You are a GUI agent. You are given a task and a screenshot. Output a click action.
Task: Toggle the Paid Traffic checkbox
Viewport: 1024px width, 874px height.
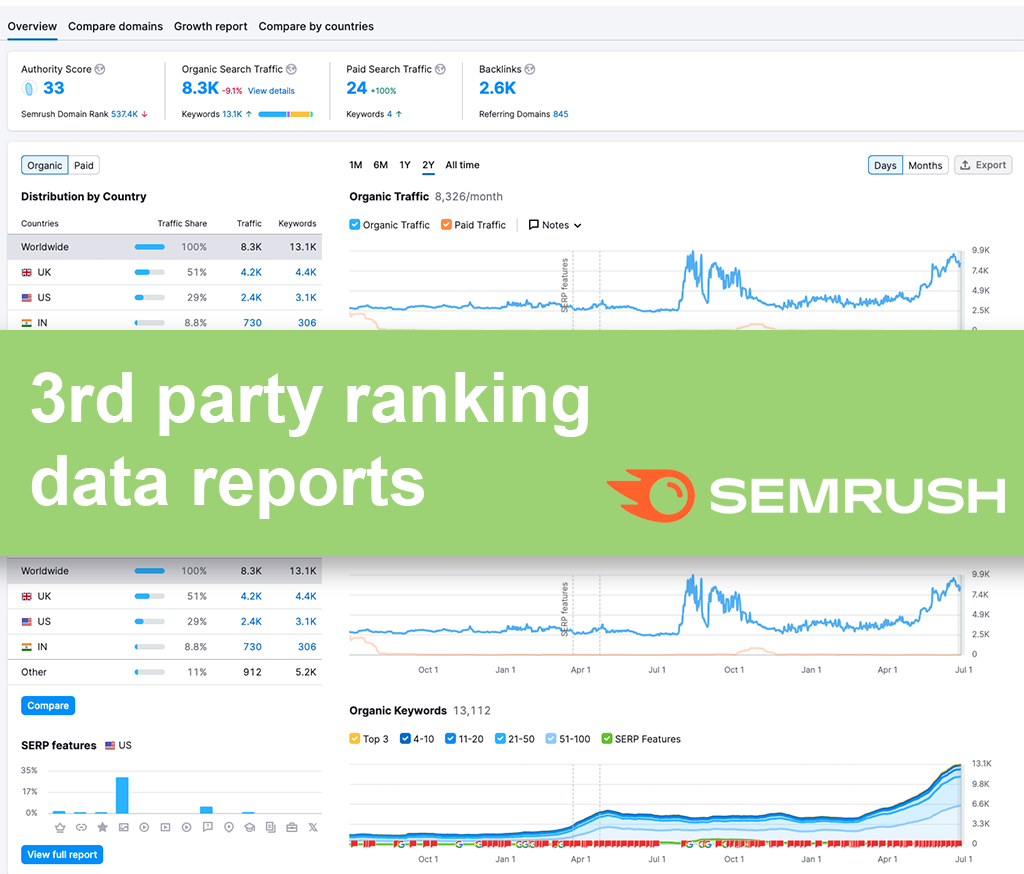[446, 225]
